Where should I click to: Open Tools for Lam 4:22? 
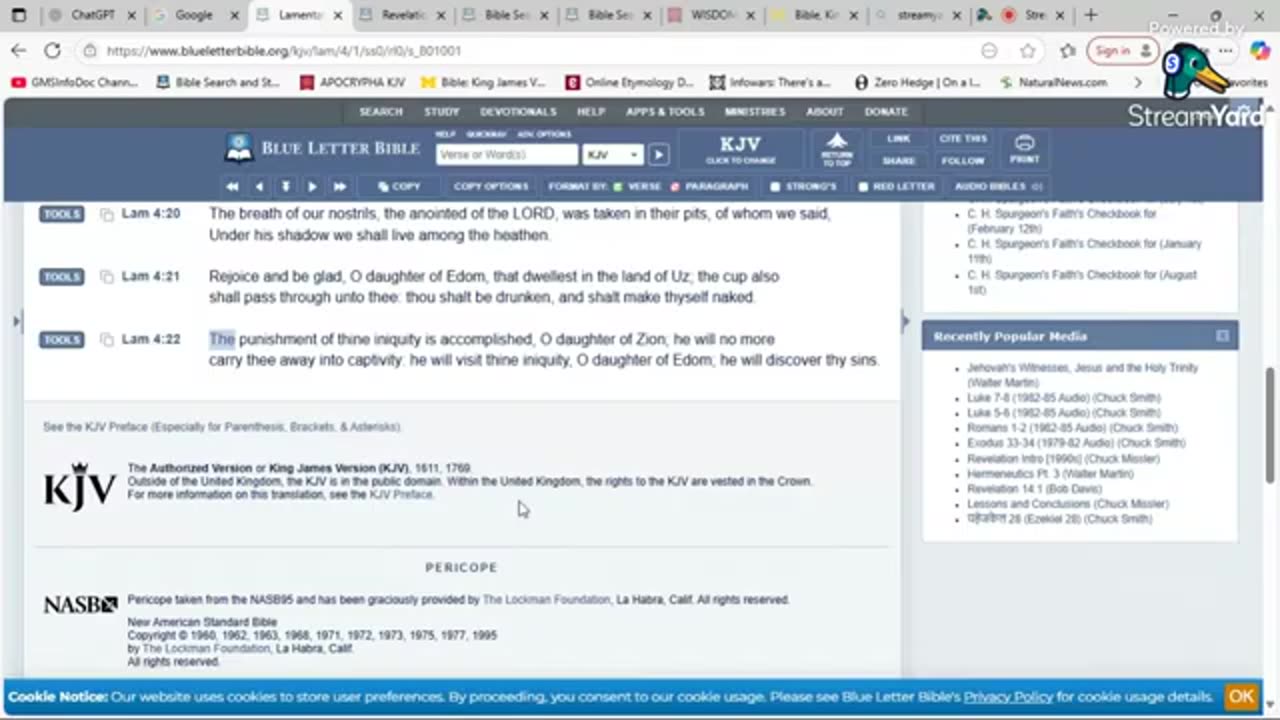click(62, 340)
